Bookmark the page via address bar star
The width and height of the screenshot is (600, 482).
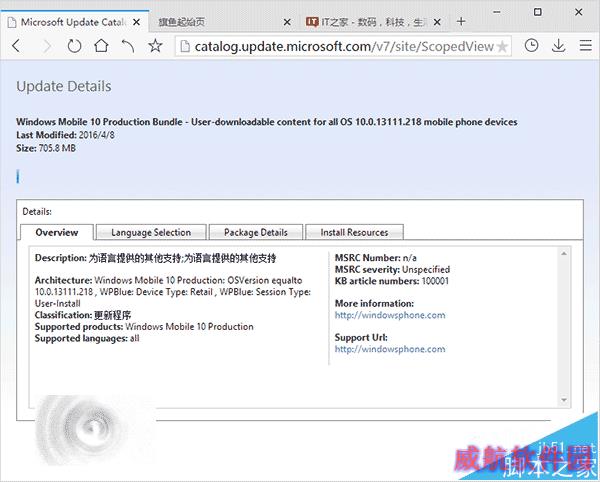coord(502,47)
